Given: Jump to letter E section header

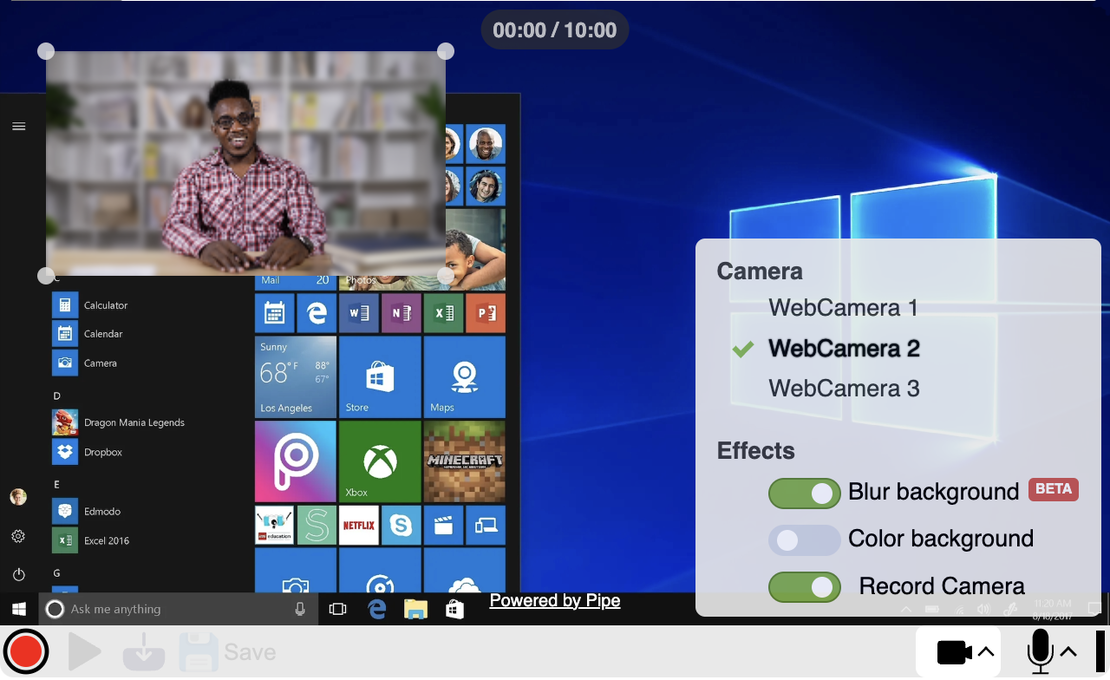Looking at the screenshot, I should 57,485.
